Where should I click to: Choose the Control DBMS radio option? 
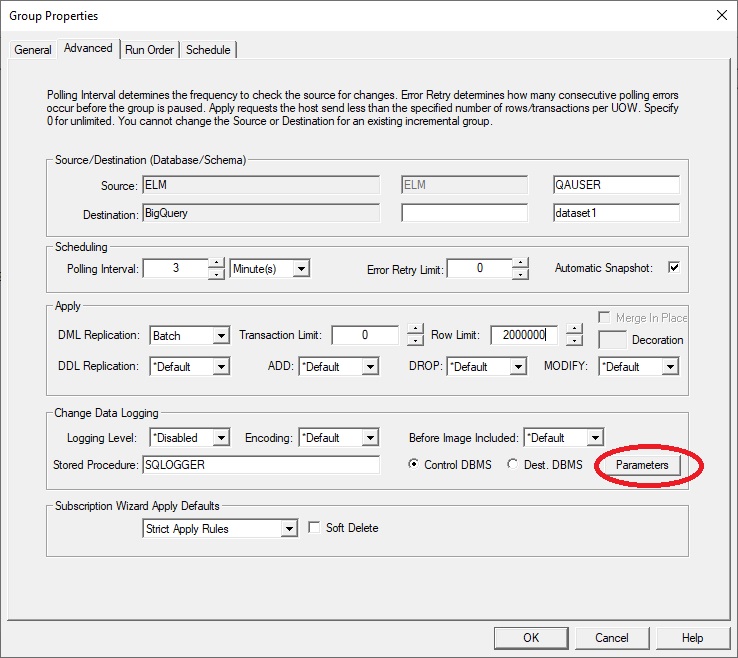(415, 465)
